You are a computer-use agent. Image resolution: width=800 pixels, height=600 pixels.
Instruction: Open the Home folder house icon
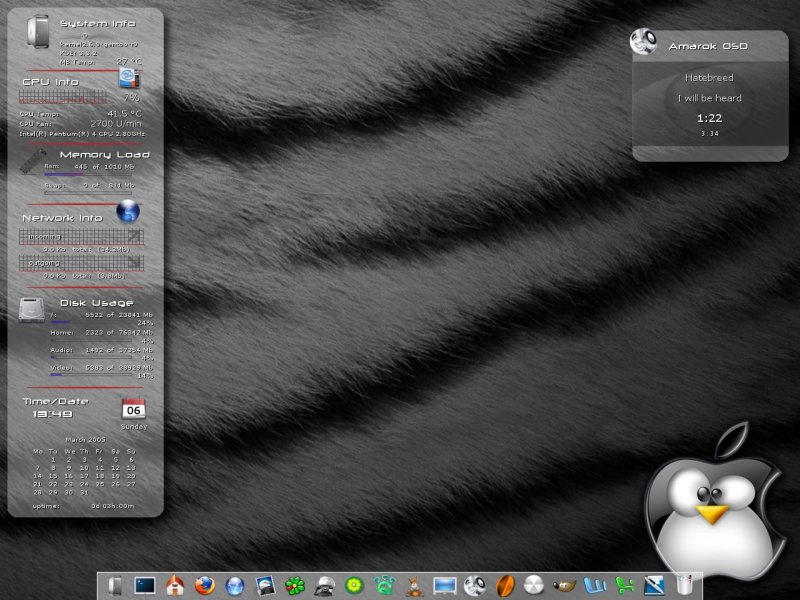click(x=175, y=585)
